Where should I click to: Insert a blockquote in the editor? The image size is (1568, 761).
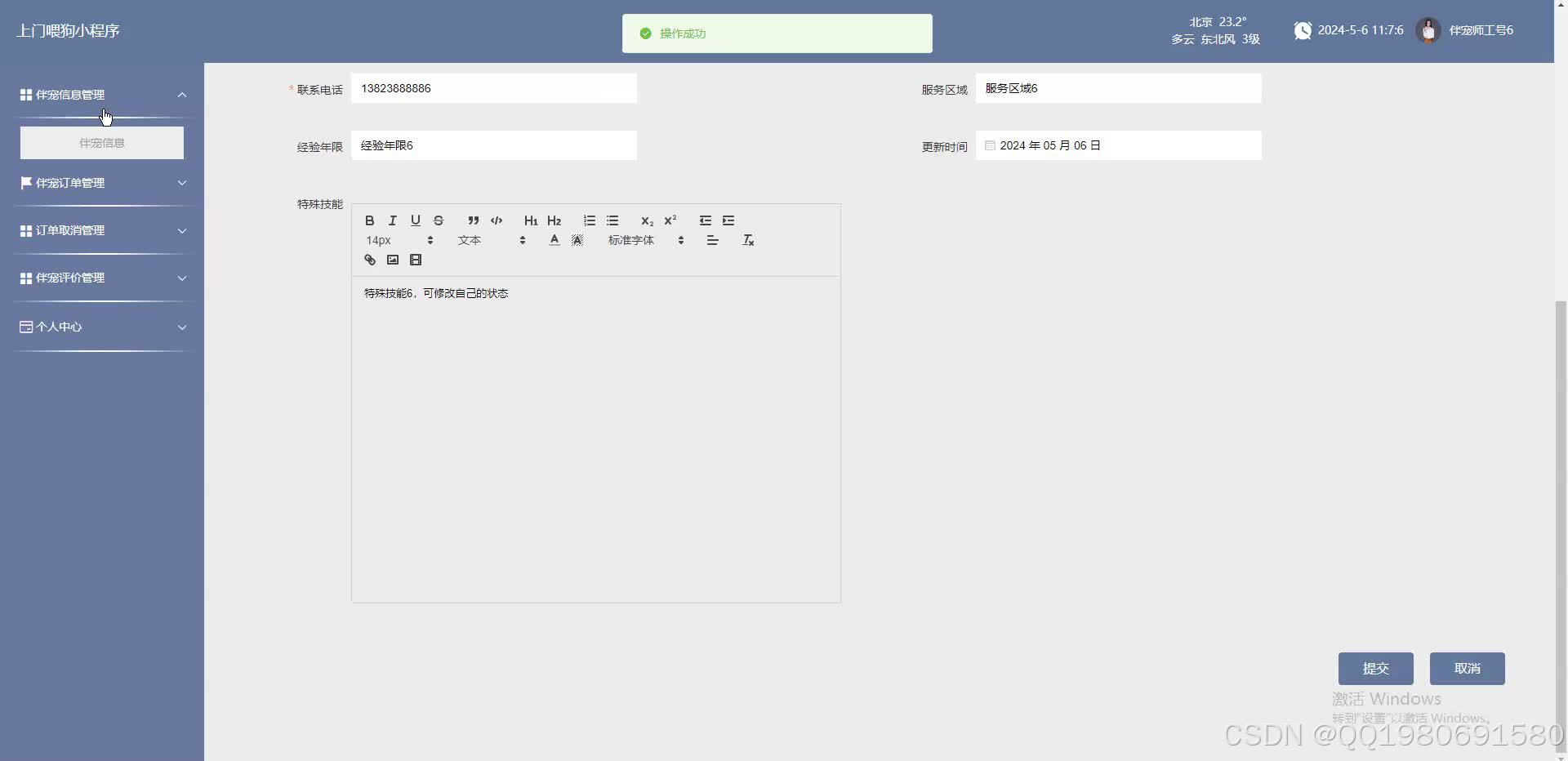click(473, 220)
